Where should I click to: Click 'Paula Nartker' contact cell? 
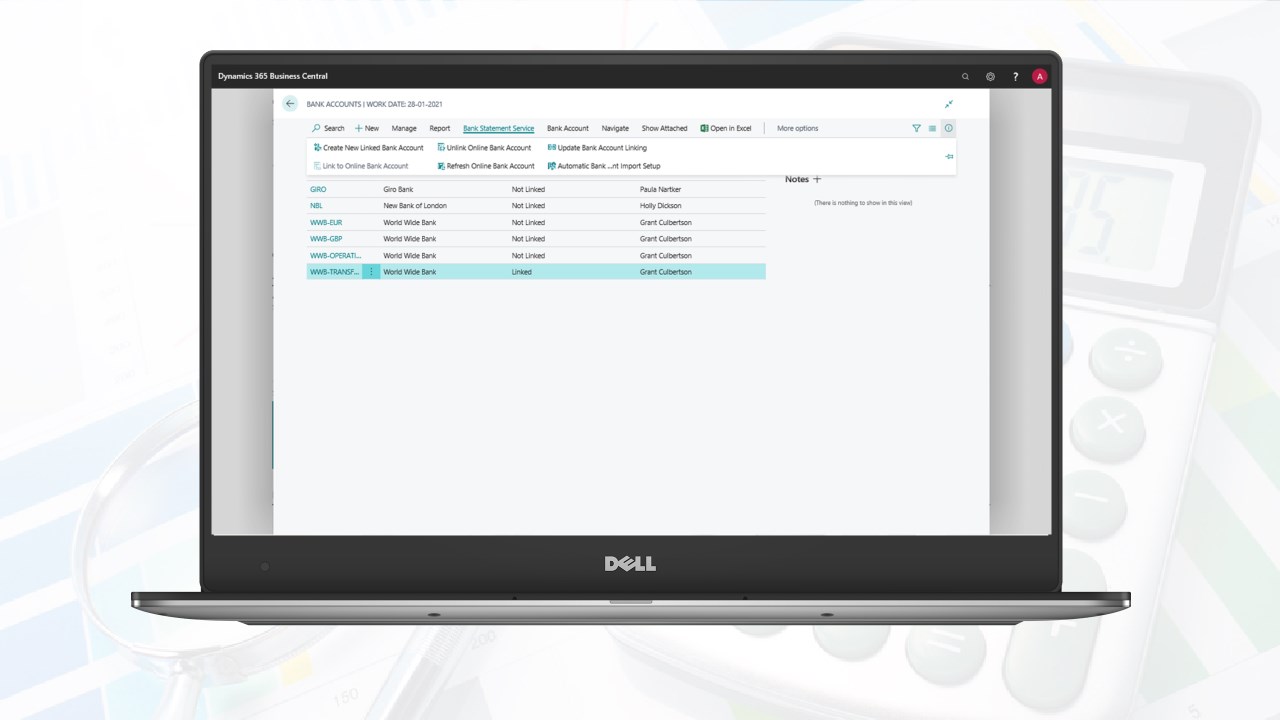pos(661,189)
